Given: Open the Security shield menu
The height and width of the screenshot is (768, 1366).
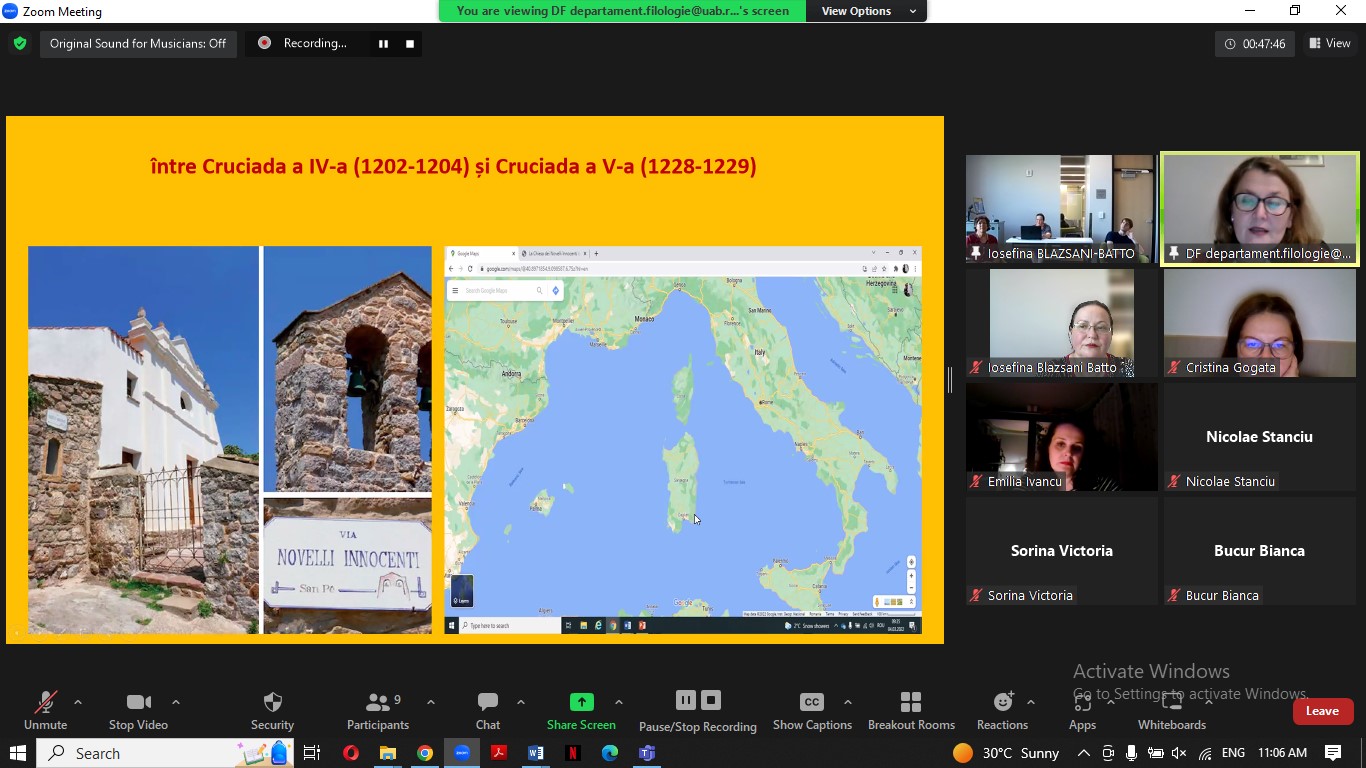Looking at the screenshot, I should (272, 711).
